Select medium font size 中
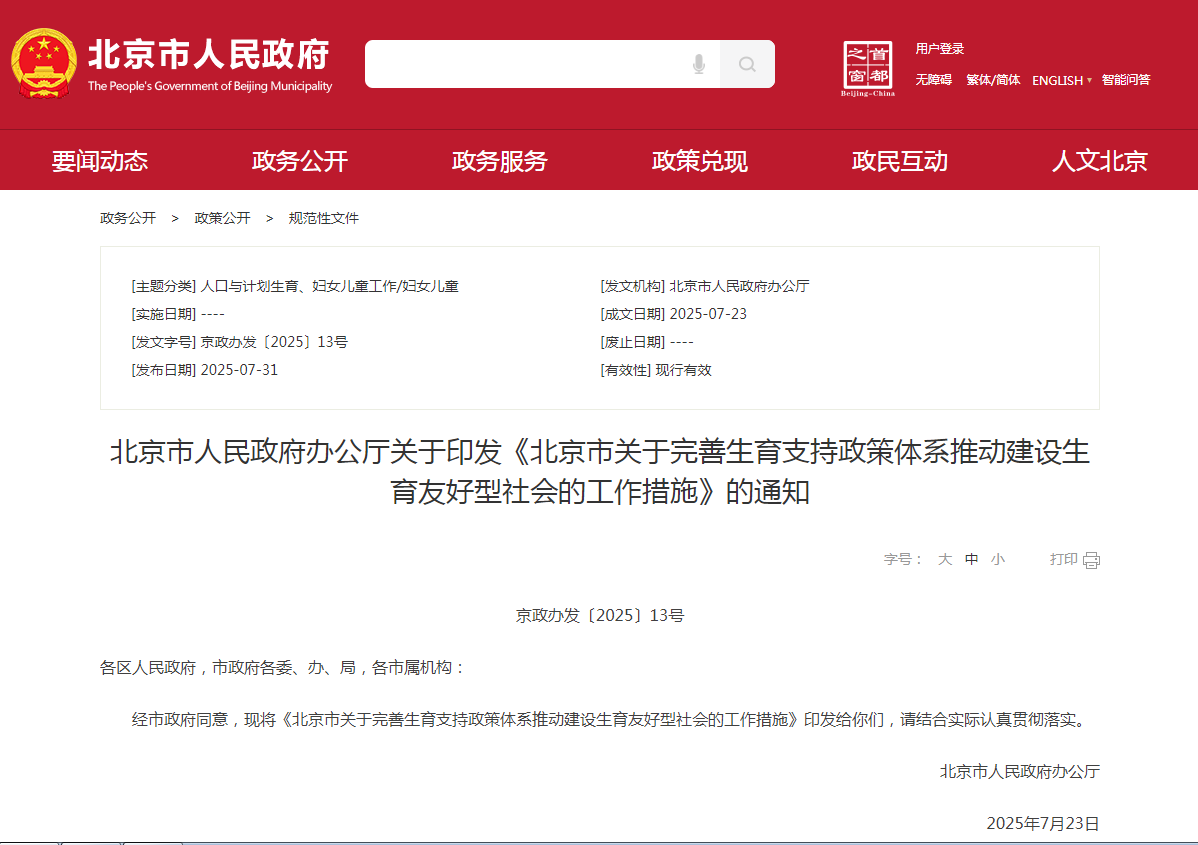 (971, 560)
